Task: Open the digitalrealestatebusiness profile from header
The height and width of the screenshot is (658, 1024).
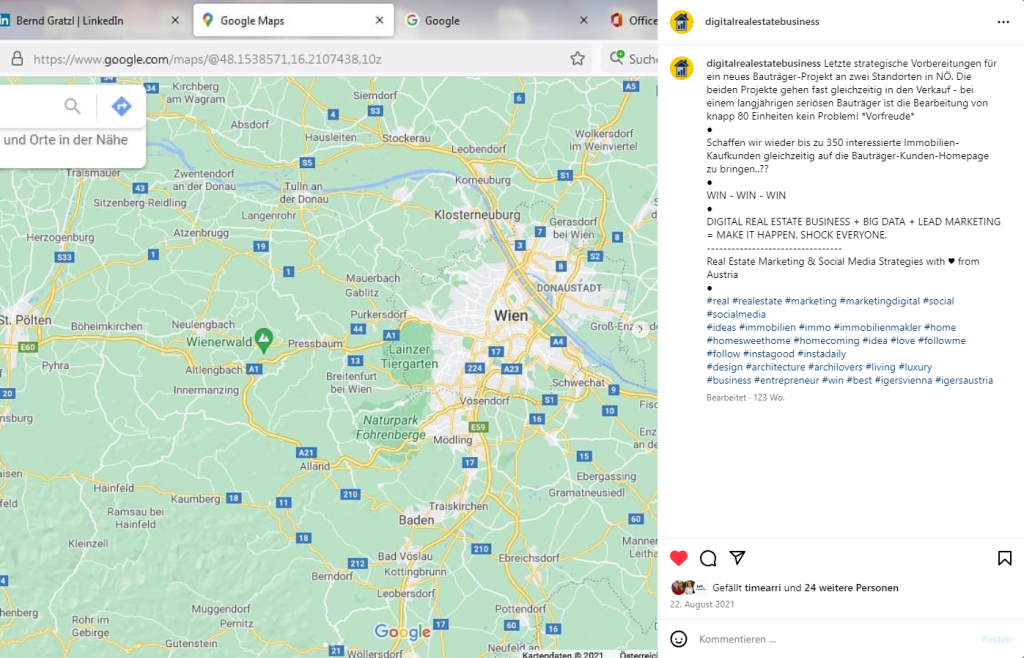Action: click(762, 21)
